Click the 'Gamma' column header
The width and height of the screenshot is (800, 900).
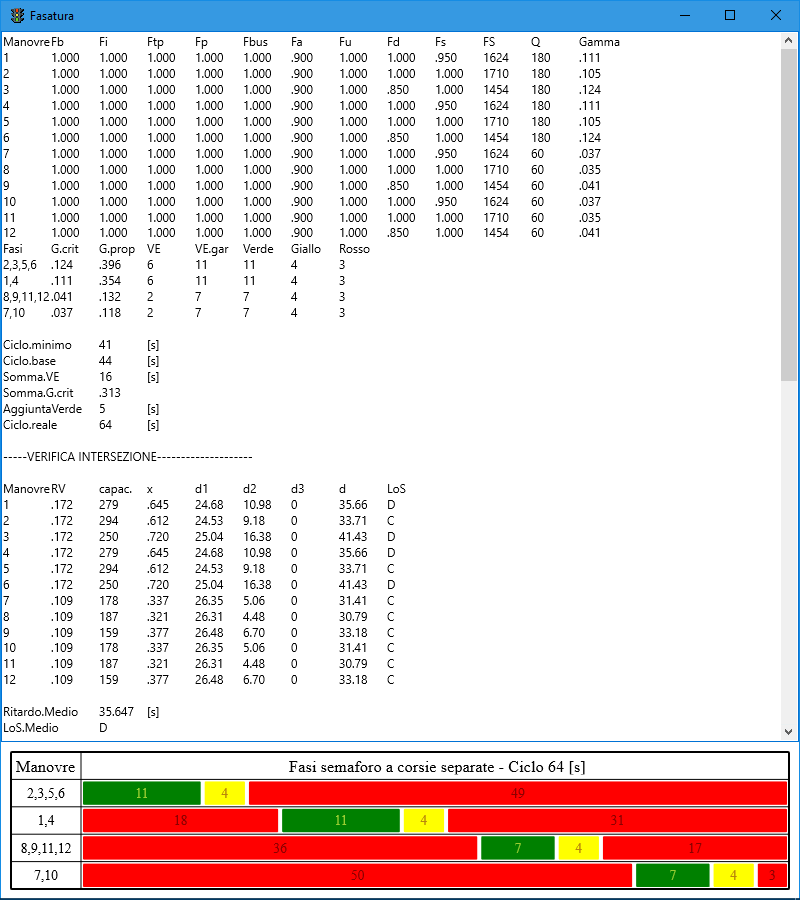599,42
